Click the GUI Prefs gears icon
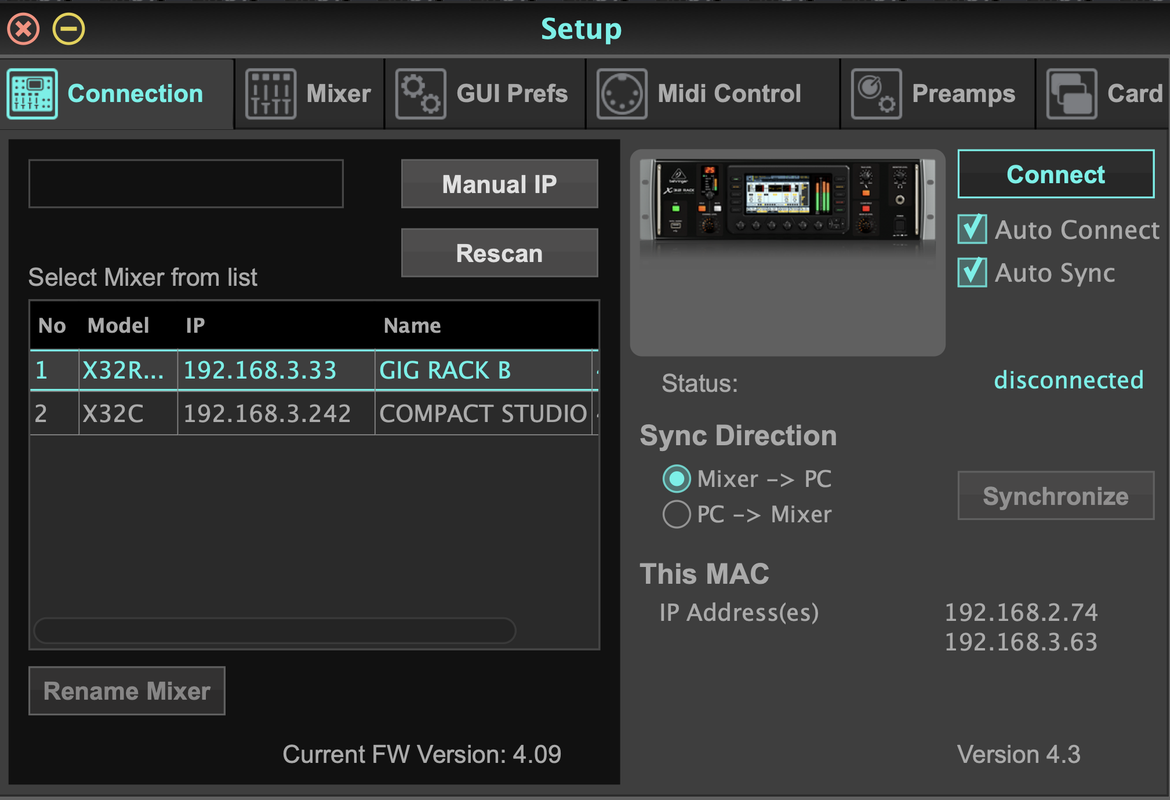Image resolution: width=1170 pixels, height=800 pixels. point(421,94)
